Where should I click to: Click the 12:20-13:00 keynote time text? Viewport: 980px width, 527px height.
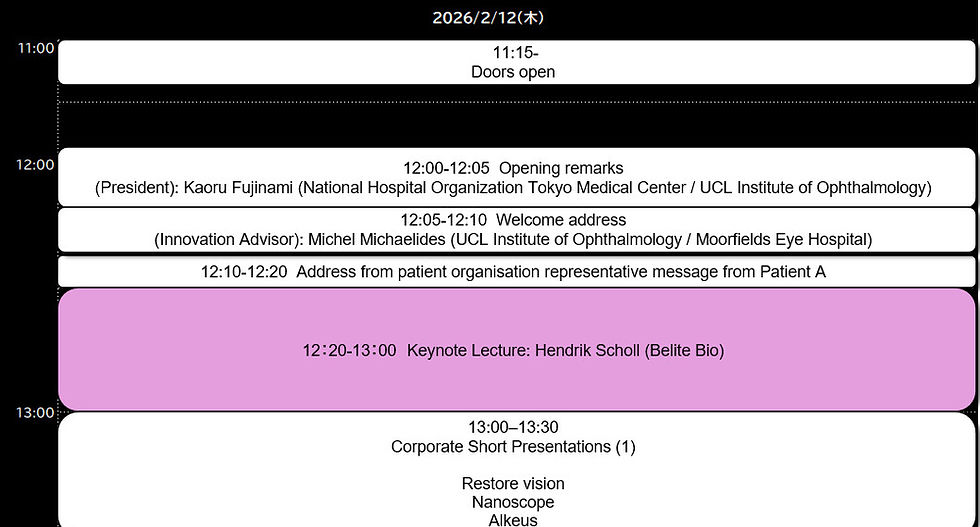[x=349, y=350]
